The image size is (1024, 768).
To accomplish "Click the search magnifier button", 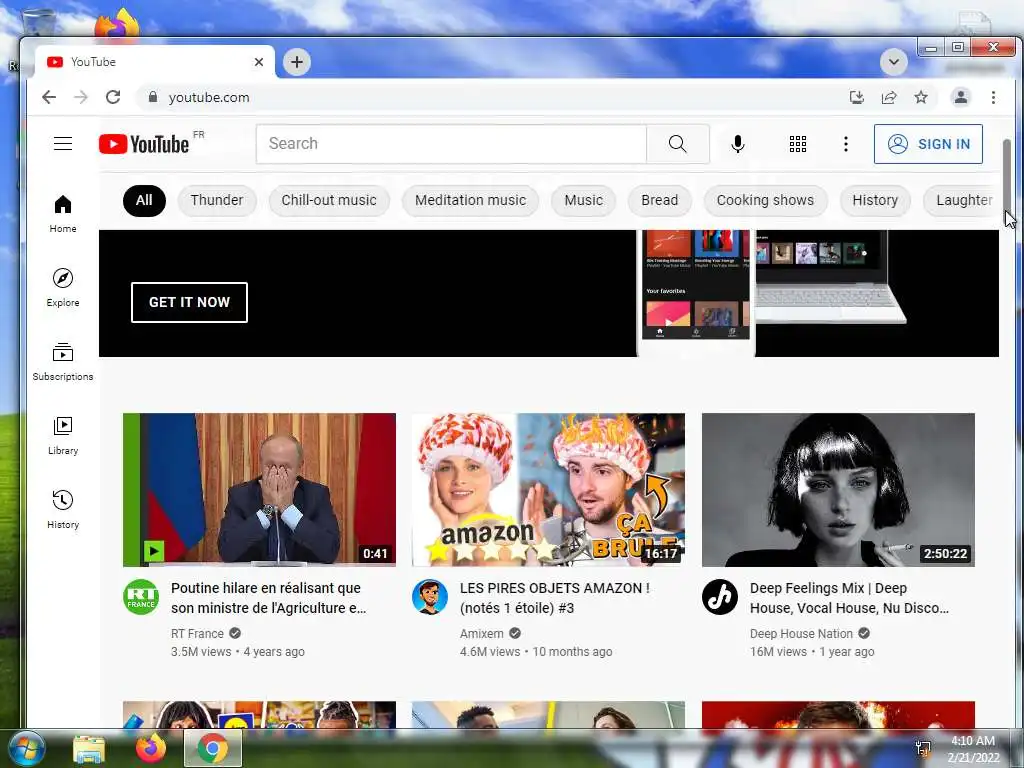I will (x=678, y=144).
